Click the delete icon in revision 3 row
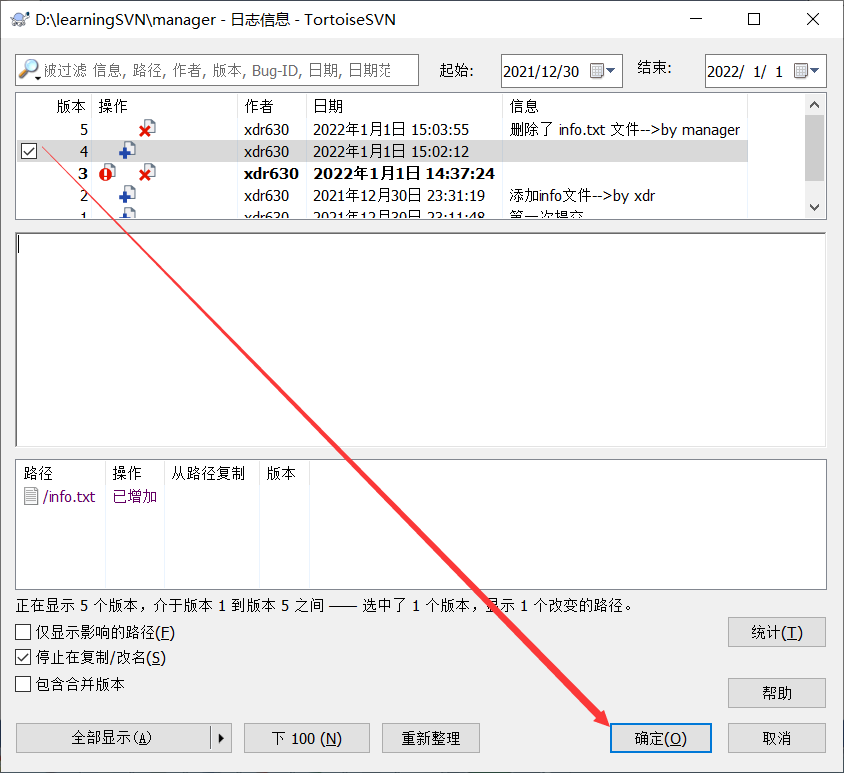The height and width of the screenshot is (773, 844). click(147, 172)
